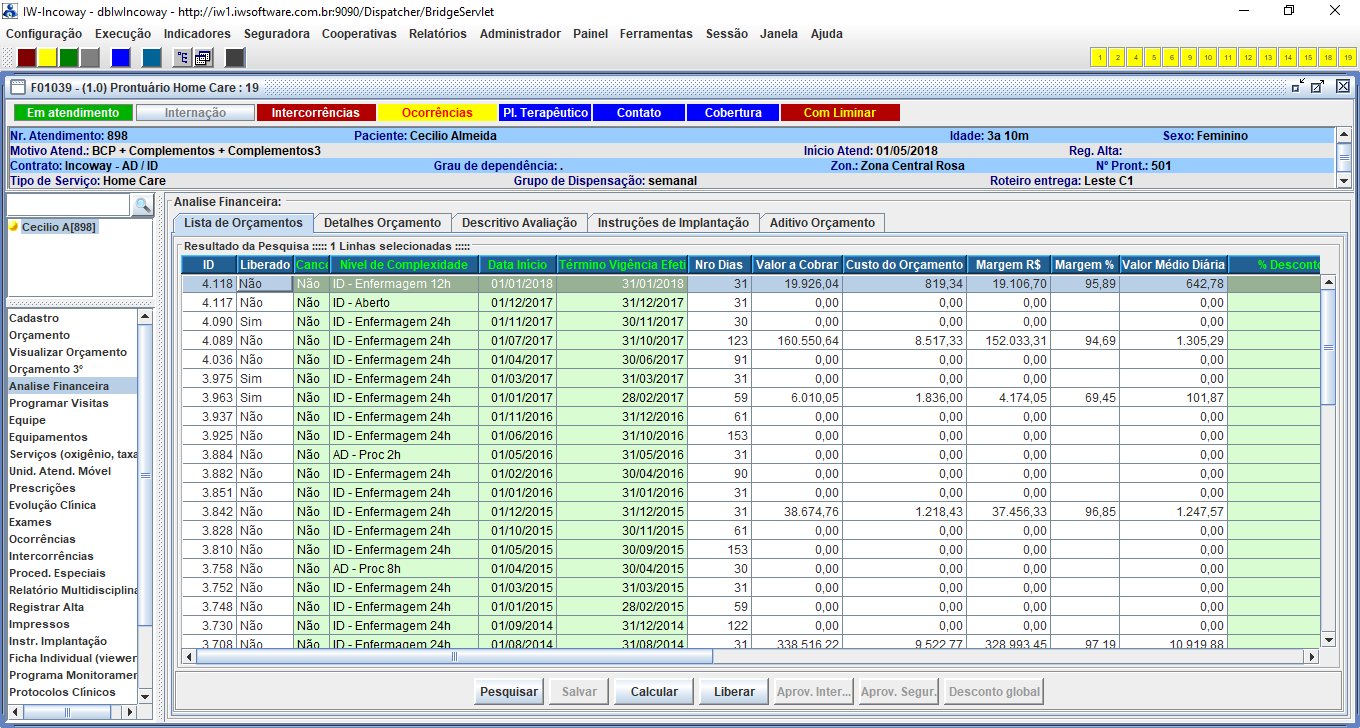
Task: Minimize the Prontuário Home Care internal frame
Action: click(x=1297, y=86)
